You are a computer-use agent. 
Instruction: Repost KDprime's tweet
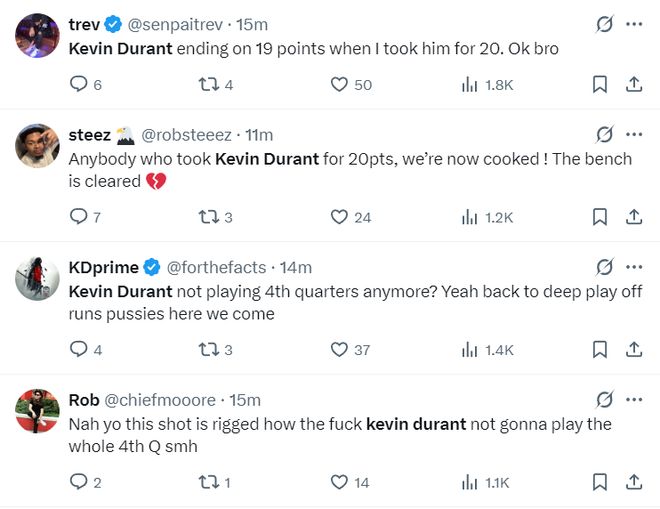(x=209, y=350)
